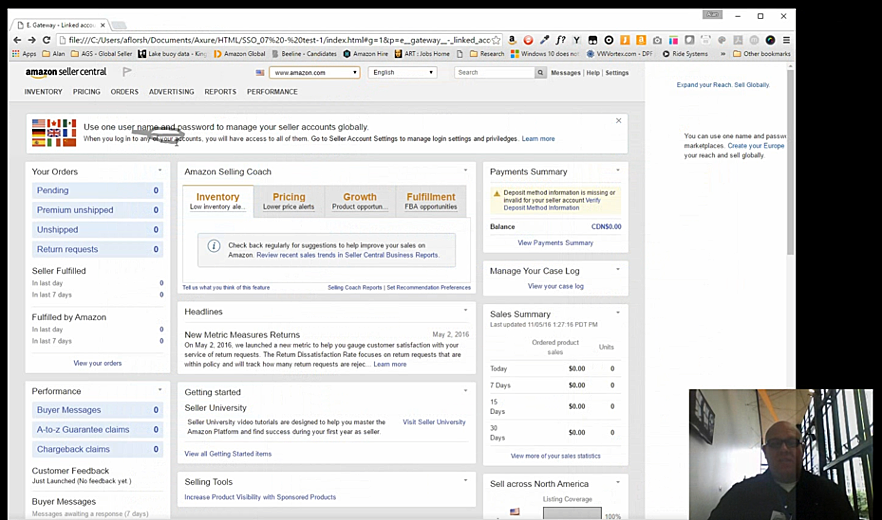Click the info icon in Selling Coach message
882x520 pixels.
coord(214,246)
